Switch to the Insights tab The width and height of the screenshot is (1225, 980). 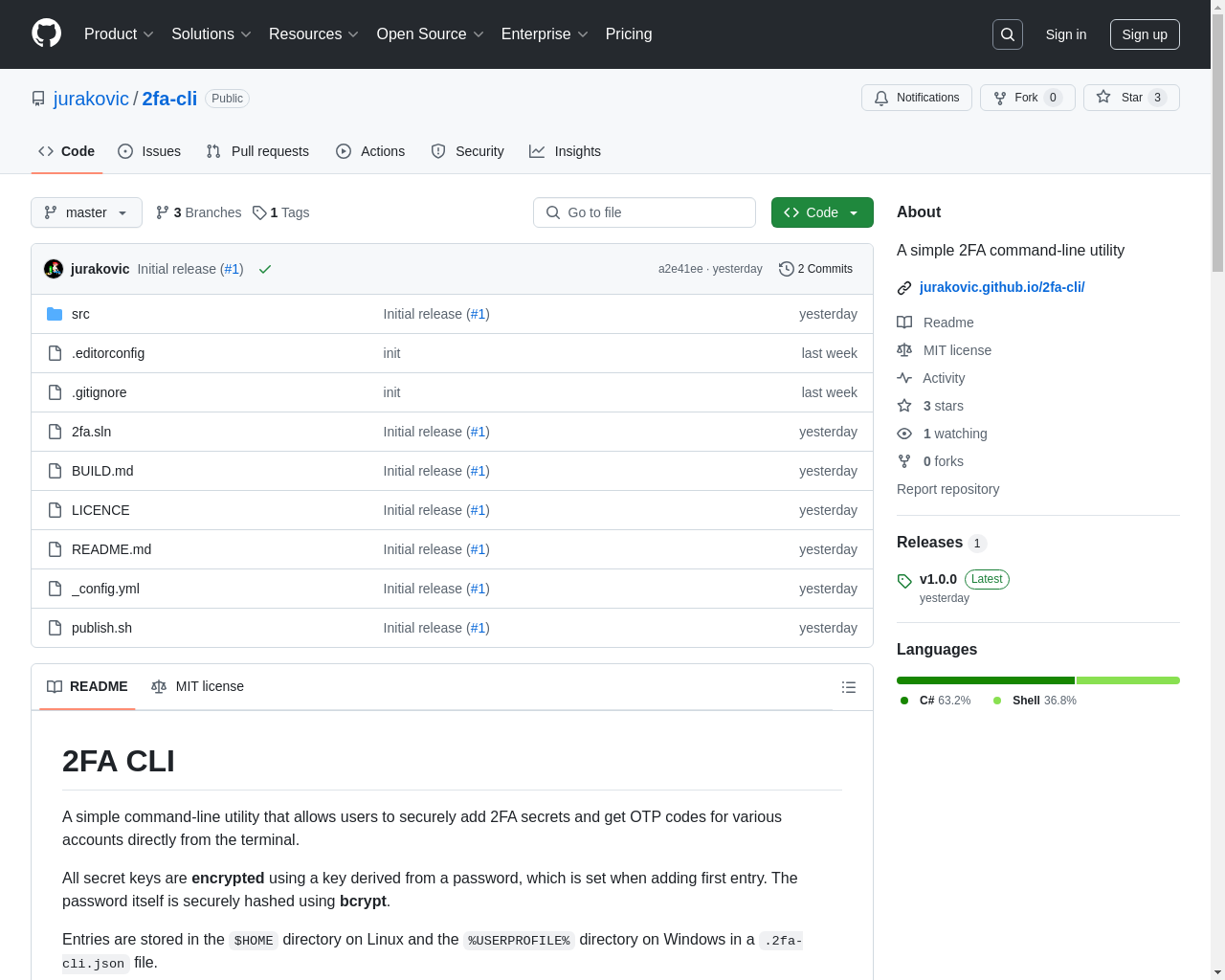tap(565, 151)
